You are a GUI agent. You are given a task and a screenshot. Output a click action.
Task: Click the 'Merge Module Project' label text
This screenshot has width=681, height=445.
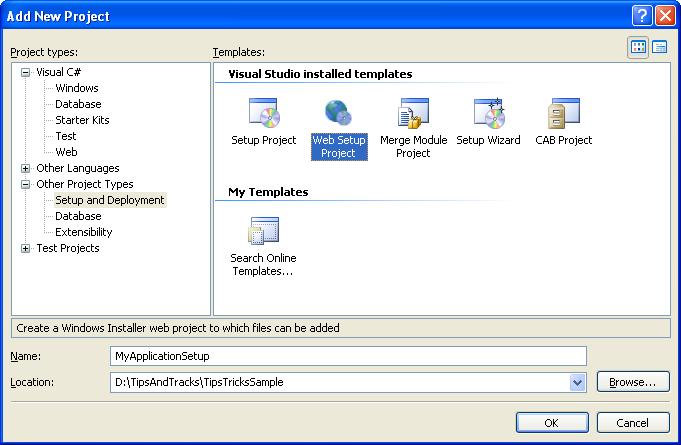tap(413, 147)
